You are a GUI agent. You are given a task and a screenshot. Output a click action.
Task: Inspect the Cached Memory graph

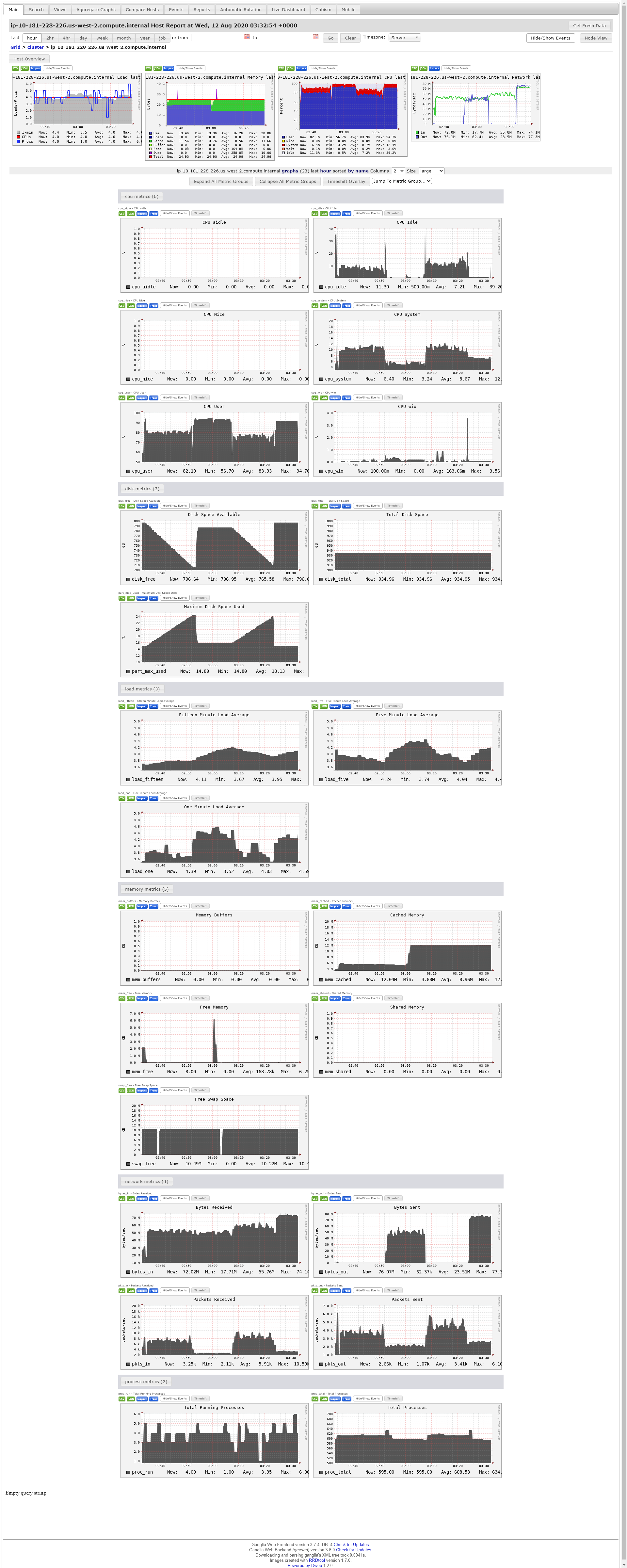(335, 906)
